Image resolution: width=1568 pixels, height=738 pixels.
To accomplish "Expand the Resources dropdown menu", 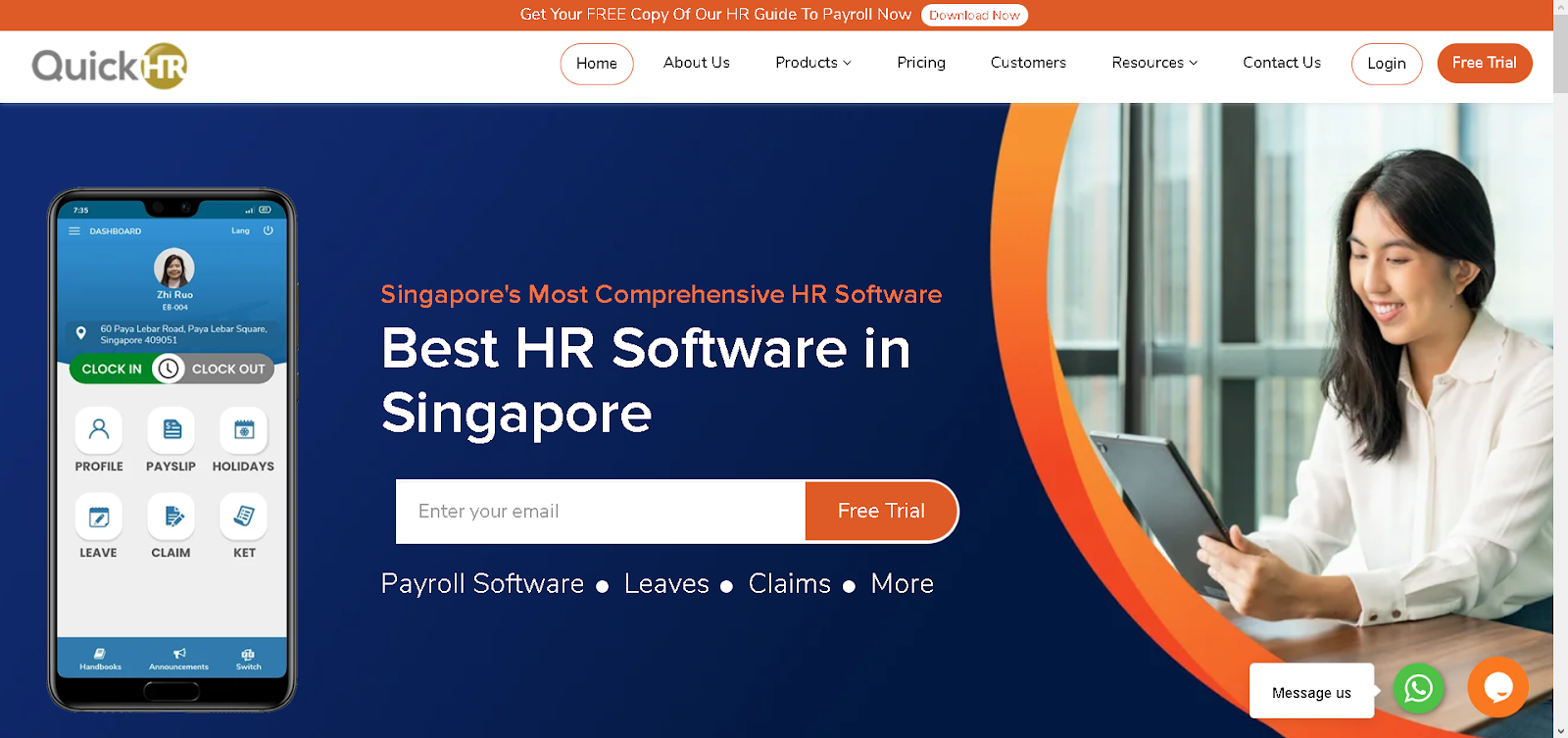I will pyautogui.click(x=1154, y=63).
